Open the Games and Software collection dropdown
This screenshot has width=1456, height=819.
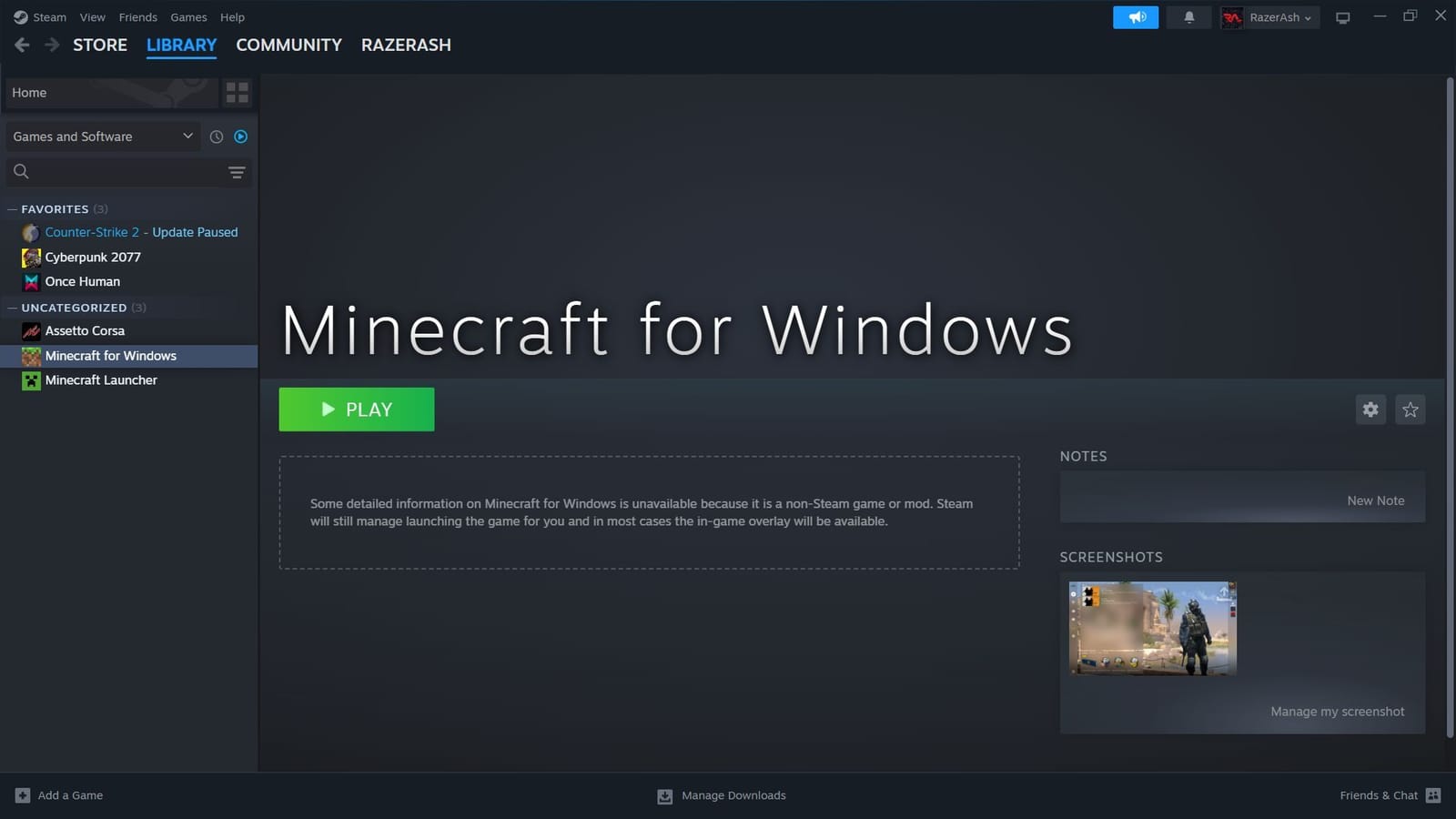102,136
